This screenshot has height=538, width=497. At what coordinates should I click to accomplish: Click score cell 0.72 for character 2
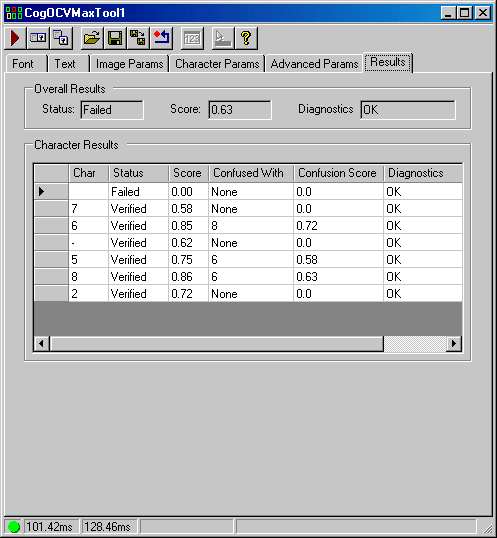point(188,293)
